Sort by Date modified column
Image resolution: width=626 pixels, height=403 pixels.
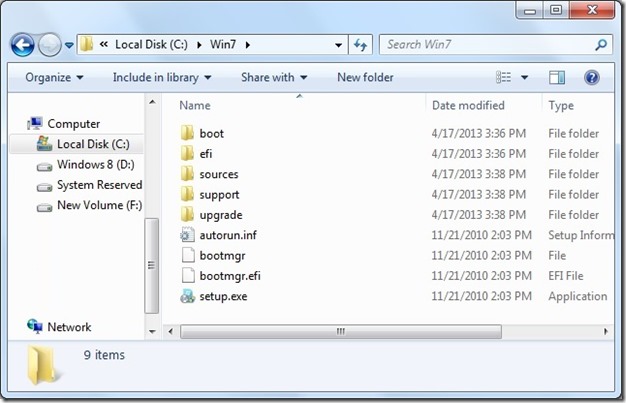point(468,105)
